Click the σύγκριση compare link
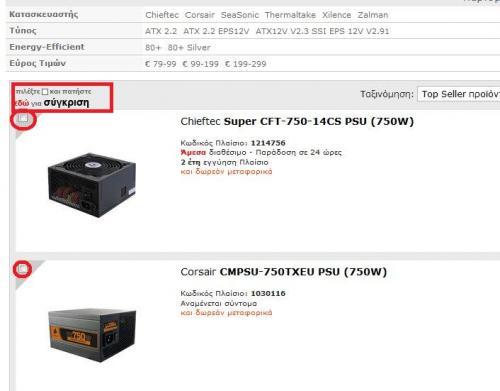Image resolution: width=500 pixels, height=391 pixels. (66, 102)
